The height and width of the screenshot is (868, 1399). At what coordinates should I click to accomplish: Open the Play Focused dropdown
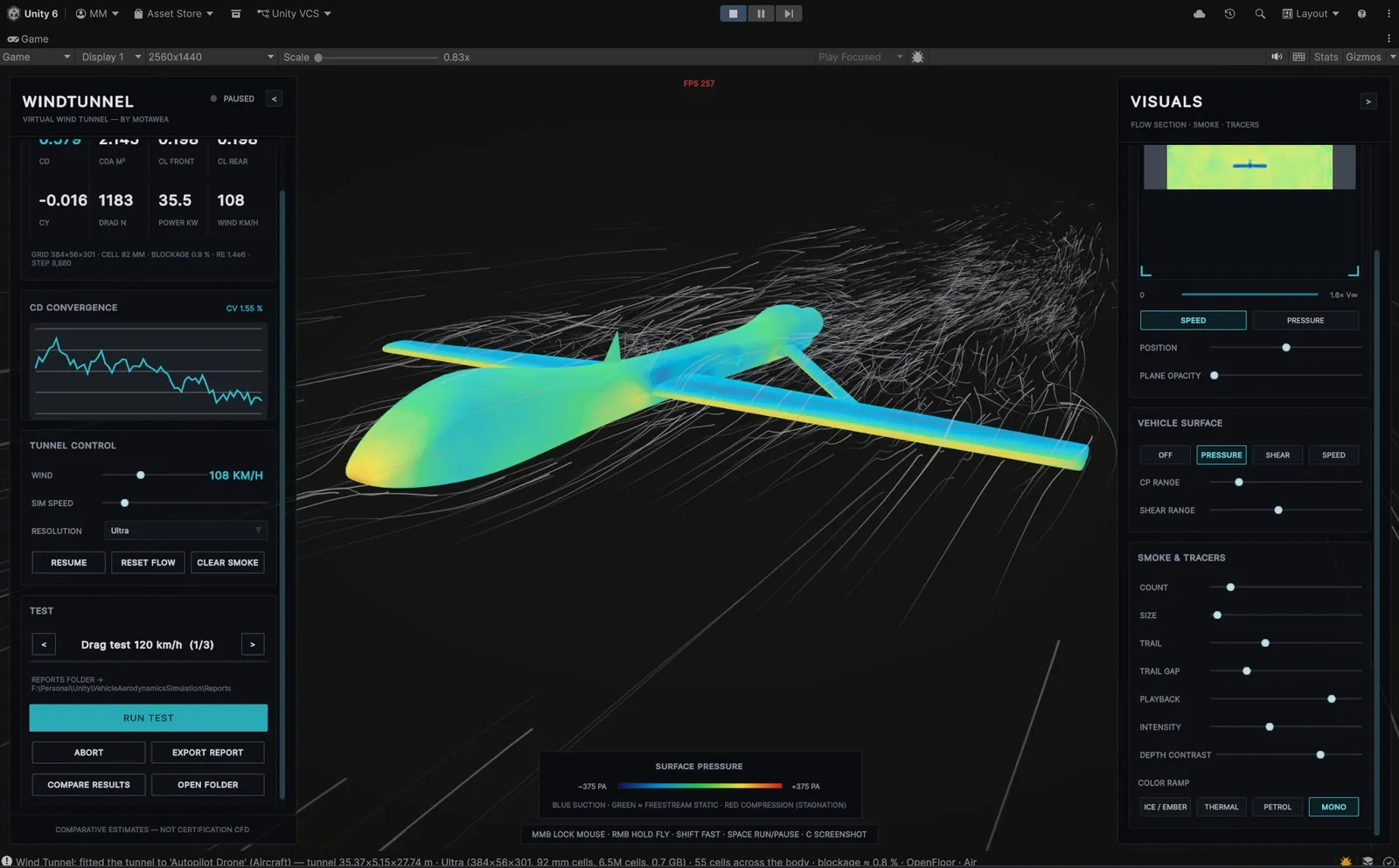point(860,57)
